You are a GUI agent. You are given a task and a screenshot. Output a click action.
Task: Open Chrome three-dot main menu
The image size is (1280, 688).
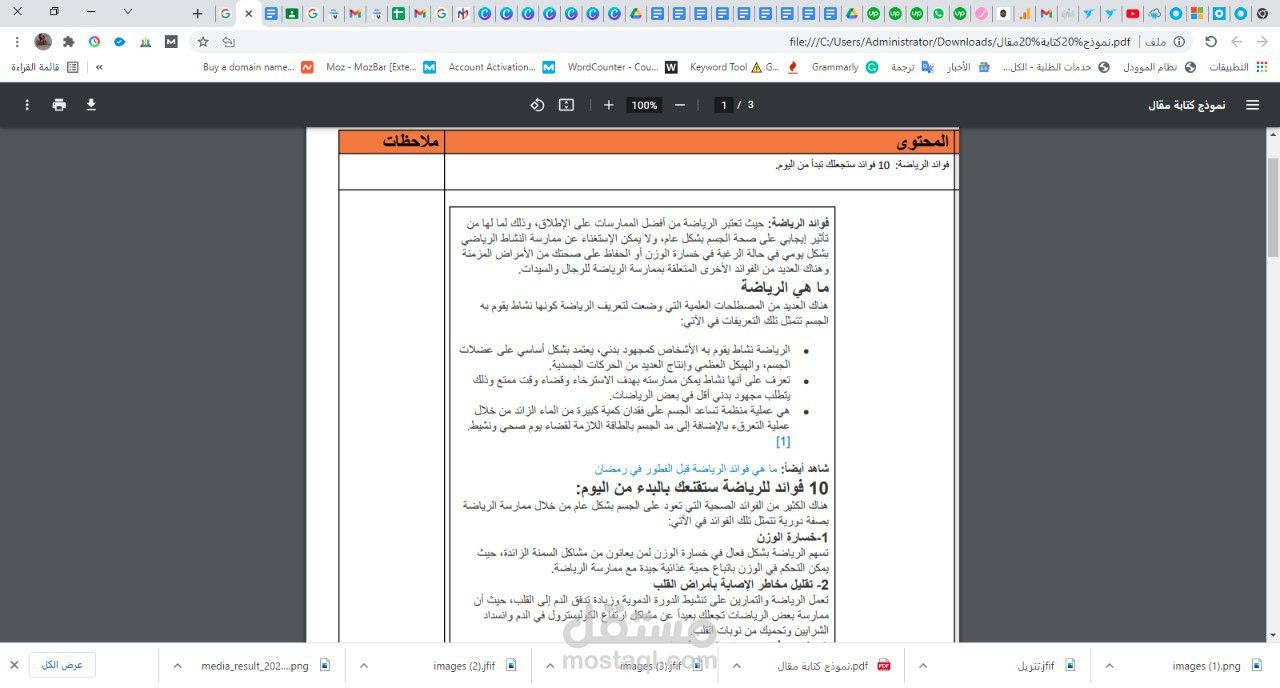click(x=17, y=42)
